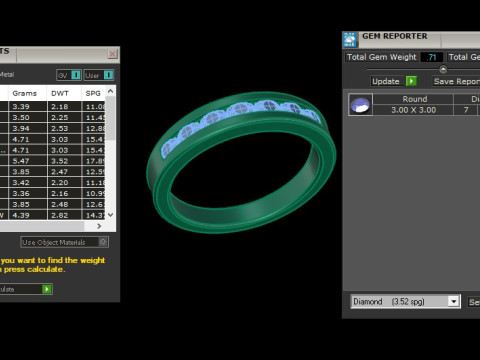This screenshot has height=360, width=480.
Task: Click the horizontal scrollbar thumb below weights table
Action: 42,226
